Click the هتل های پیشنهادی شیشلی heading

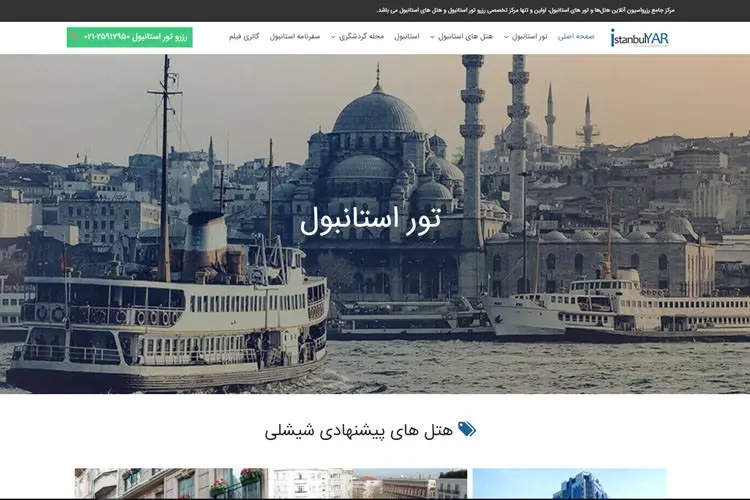[x=359, y=431]
